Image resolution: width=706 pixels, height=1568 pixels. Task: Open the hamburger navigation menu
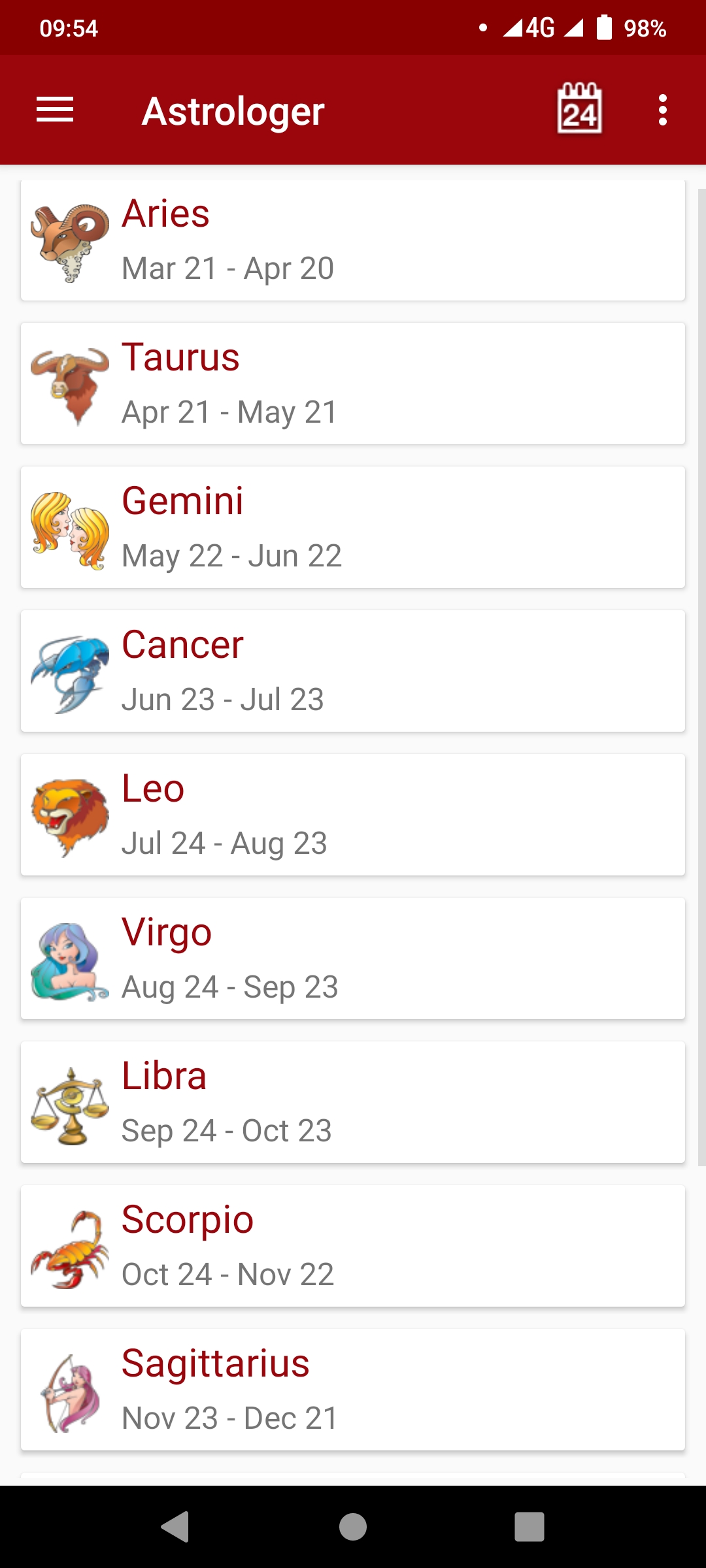coord(55,110)
